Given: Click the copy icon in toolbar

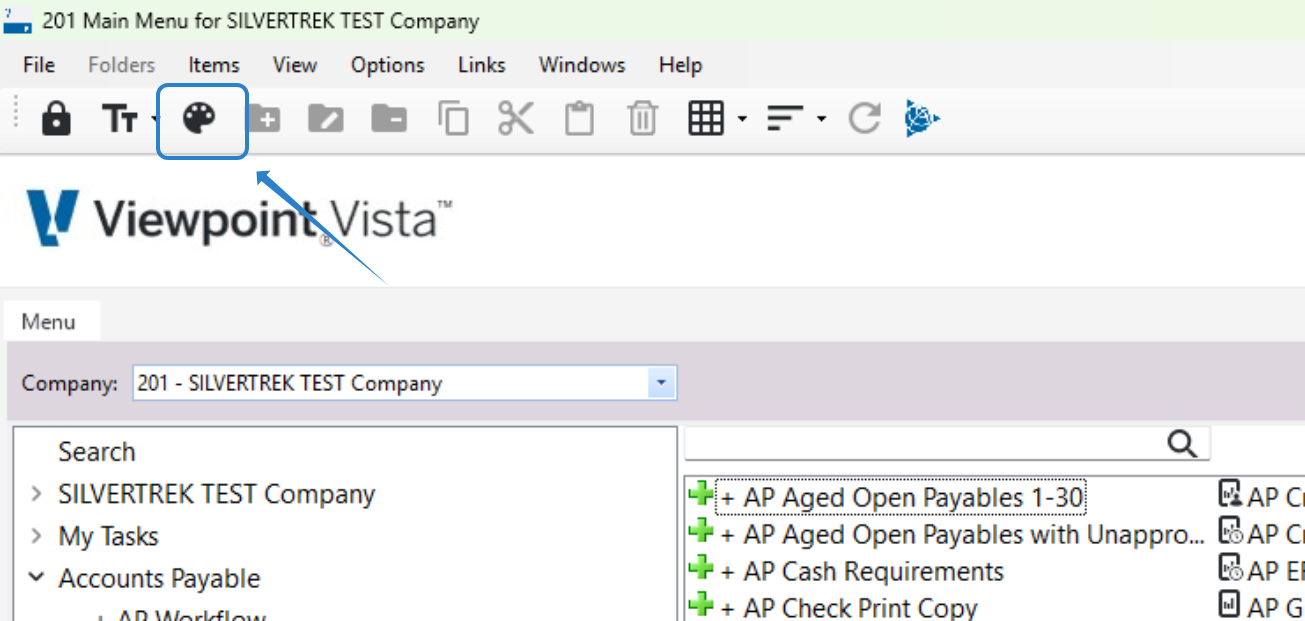Looking at the screenshot, I should coord(453,120).
